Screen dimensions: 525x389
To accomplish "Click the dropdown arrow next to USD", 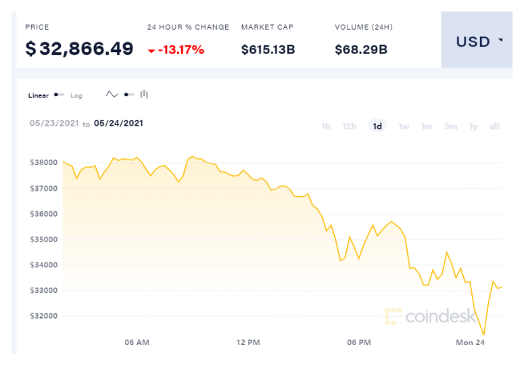I will pyautogui.click(x=501, y=40).
